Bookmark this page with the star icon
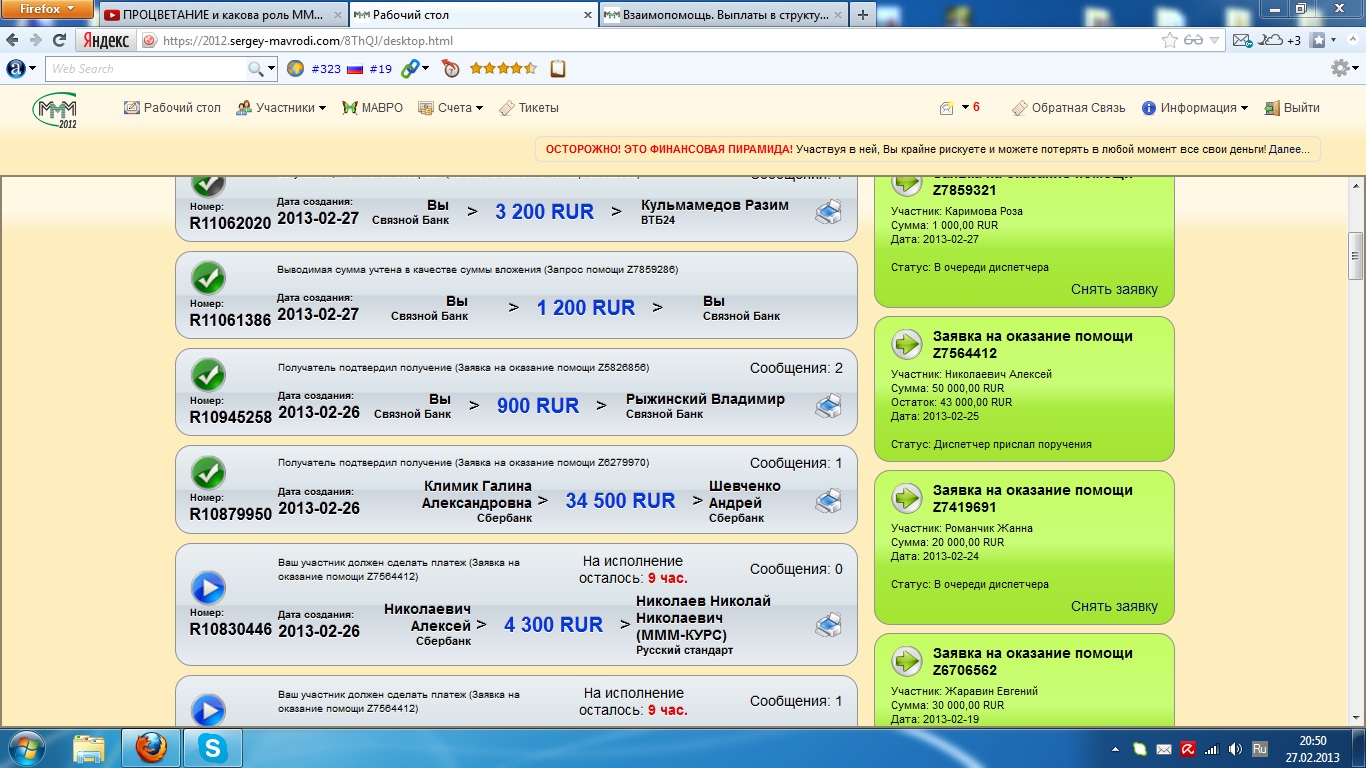Image resolution: width=1366 pixels, height=768 pixels. (1170, 41)
